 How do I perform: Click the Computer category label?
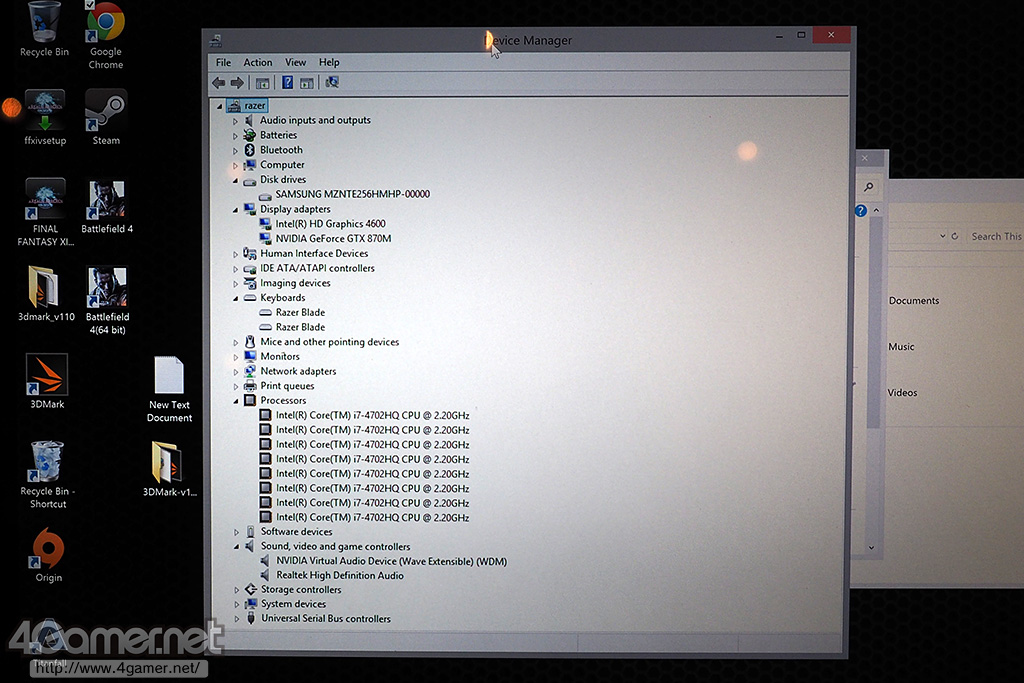coord(282,165)
